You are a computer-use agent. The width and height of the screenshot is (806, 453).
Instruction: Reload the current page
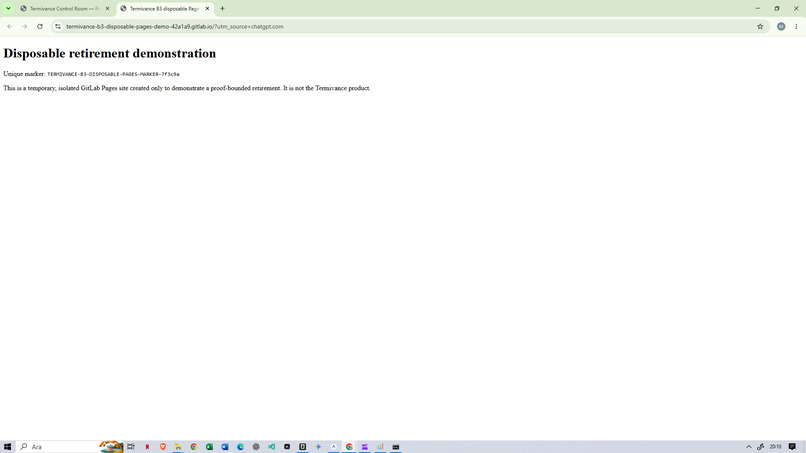click(40, 26)
